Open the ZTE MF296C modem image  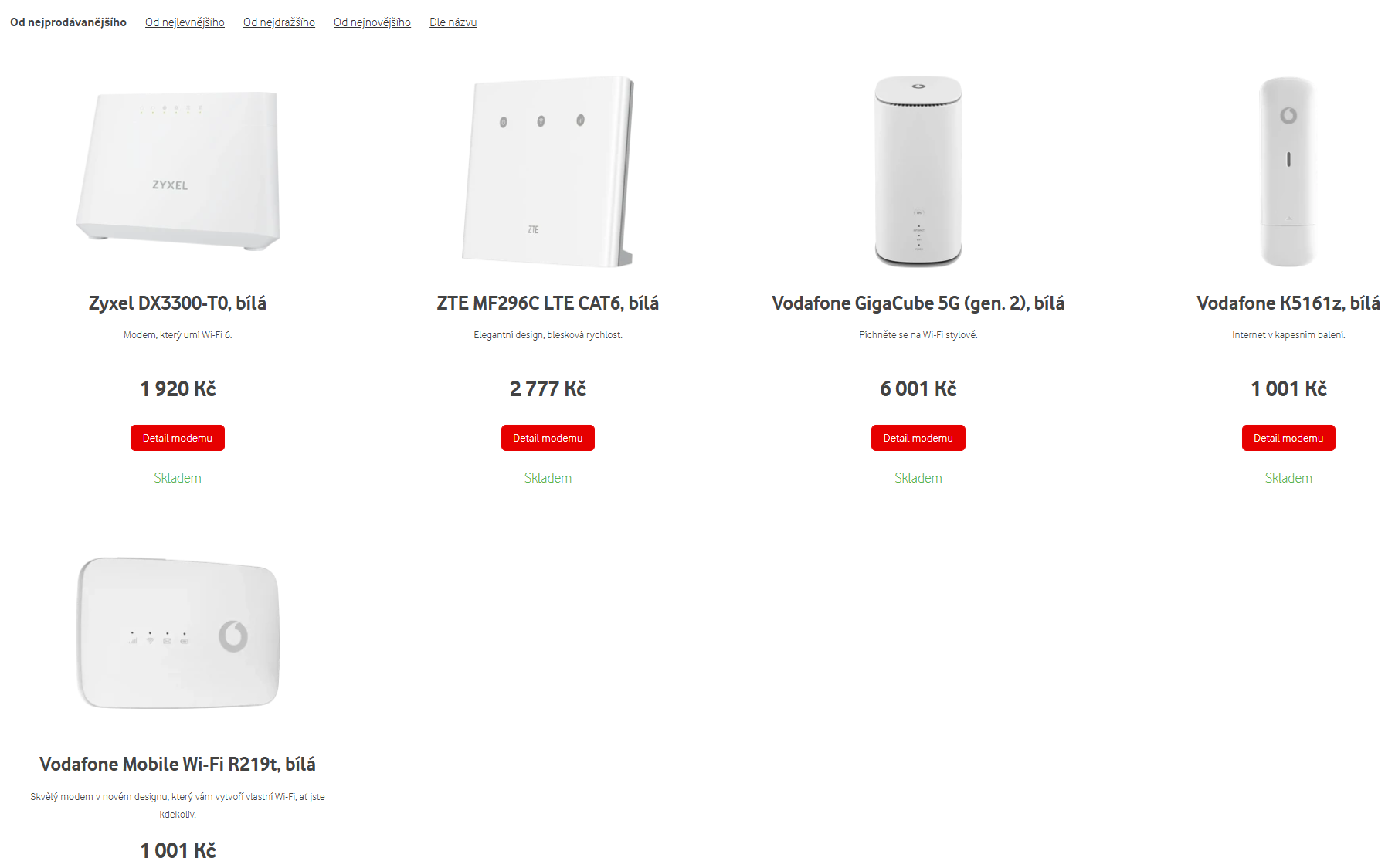coord(548,171)
